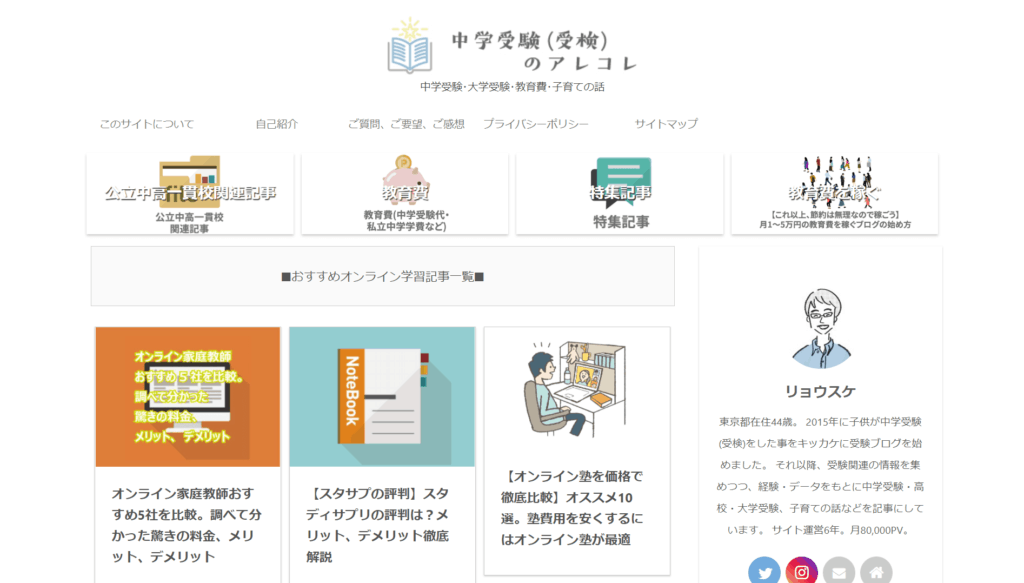Screen dimensions: 1024x583
Task: Click the home icon in profile
Action: (x=876, y=572)
